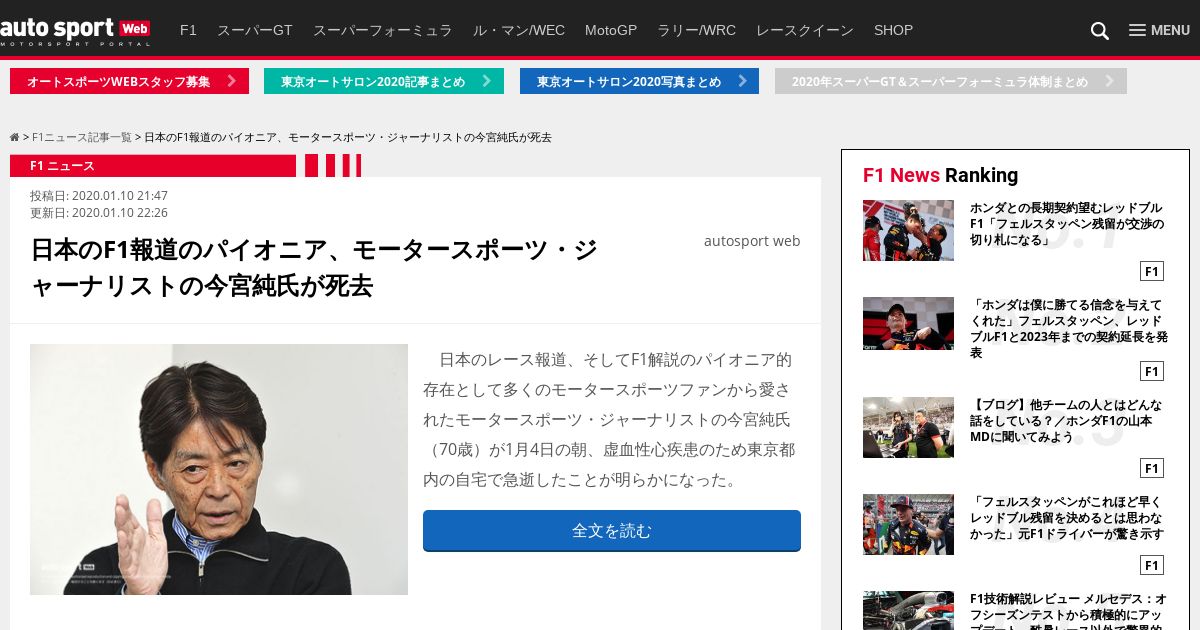
Task: Open the スーパーGT menu item
Action: coord(255,30)
